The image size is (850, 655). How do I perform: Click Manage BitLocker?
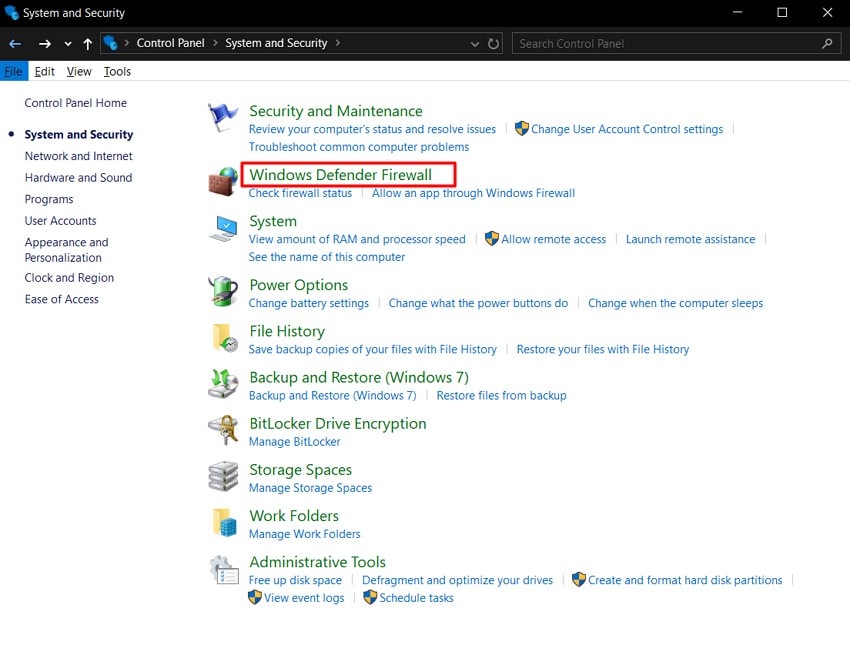tap(295, 442)
